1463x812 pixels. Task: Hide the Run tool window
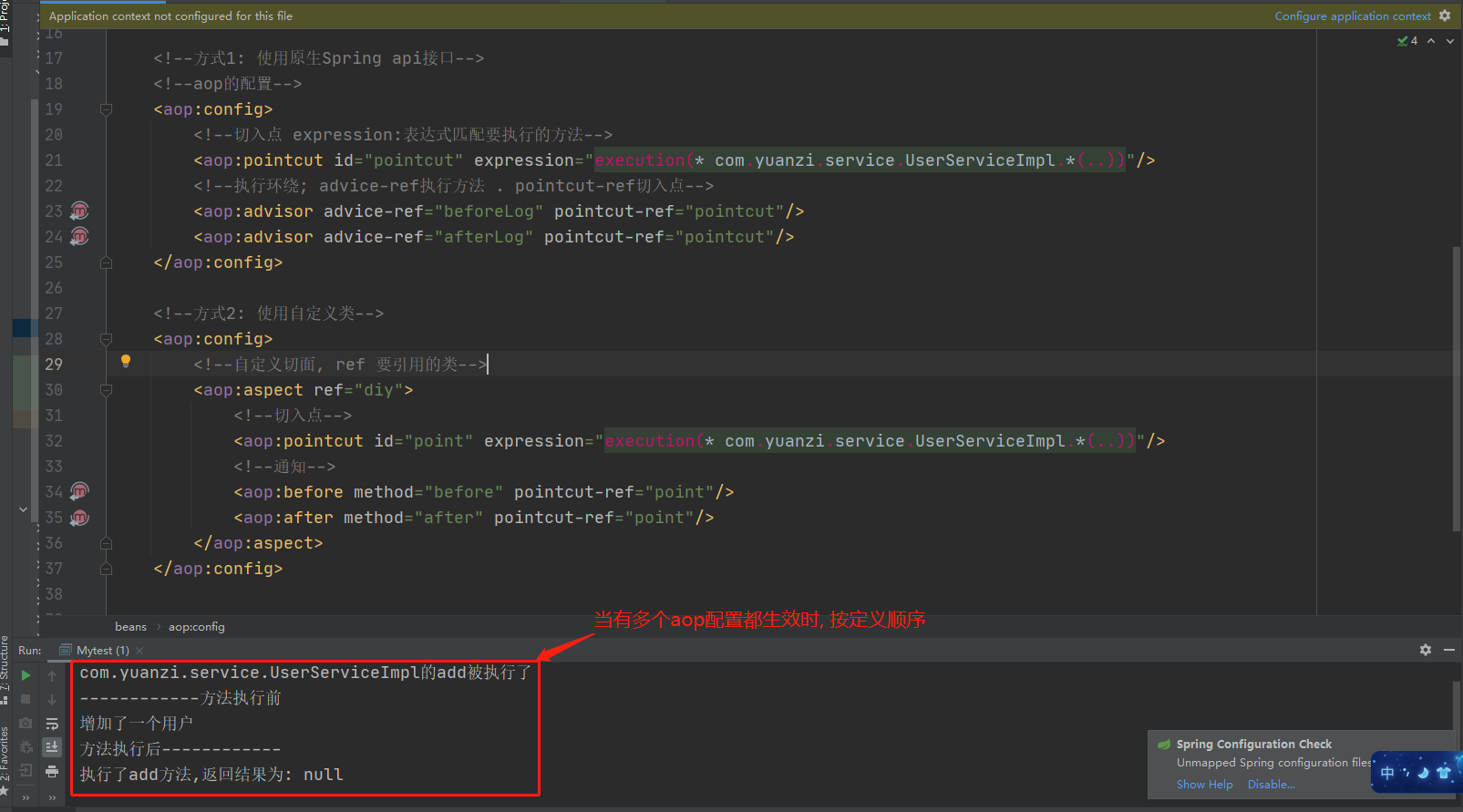click(x=1449, y=650)
